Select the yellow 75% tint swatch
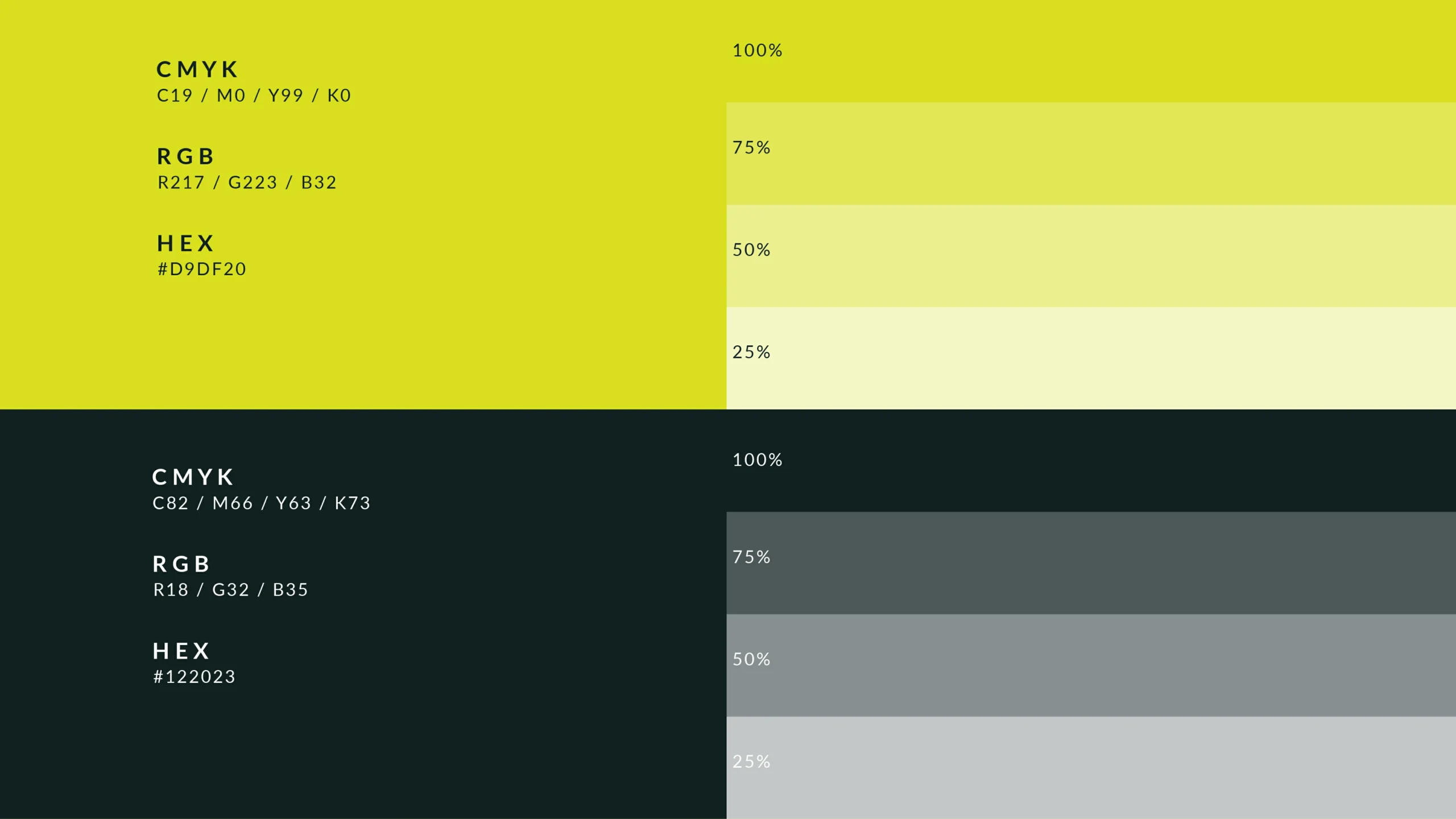1456x819 pixels. tap(1091, 154)
